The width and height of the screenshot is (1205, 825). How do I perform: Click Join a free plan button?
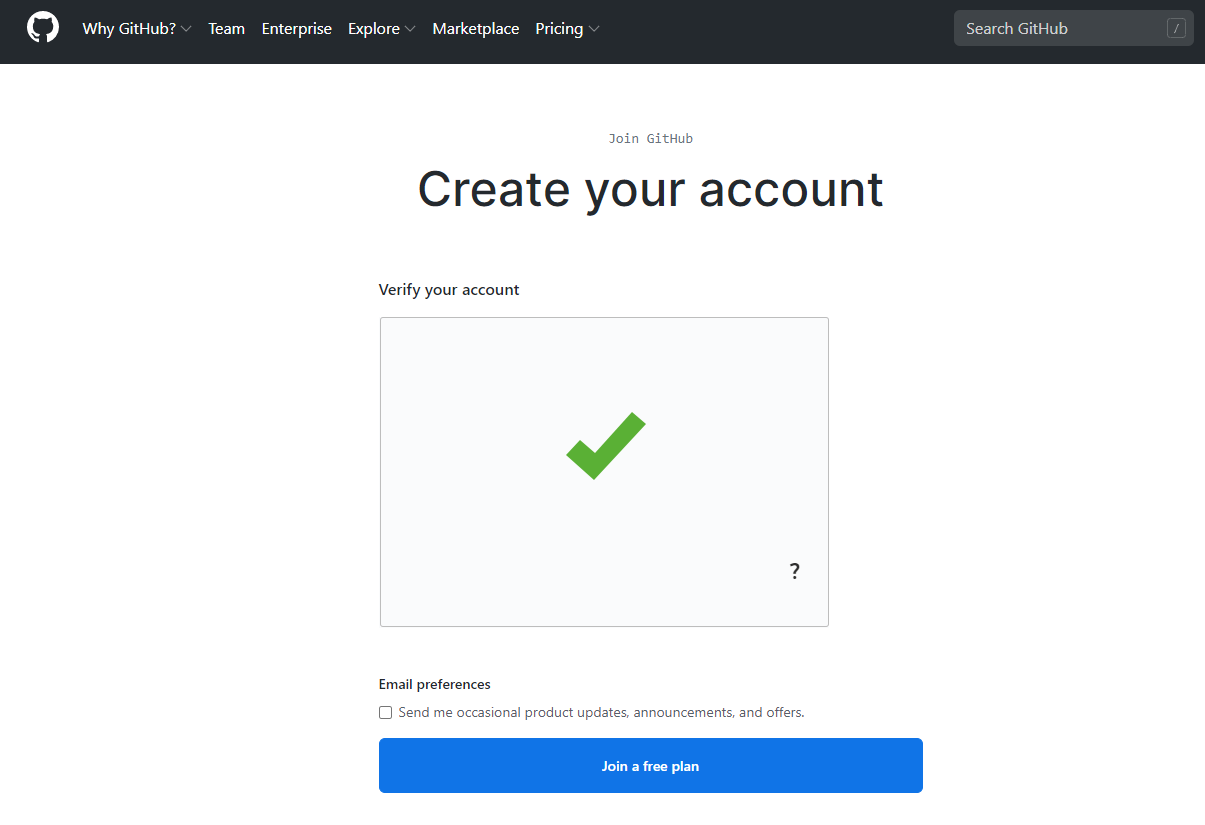point(650,766)
